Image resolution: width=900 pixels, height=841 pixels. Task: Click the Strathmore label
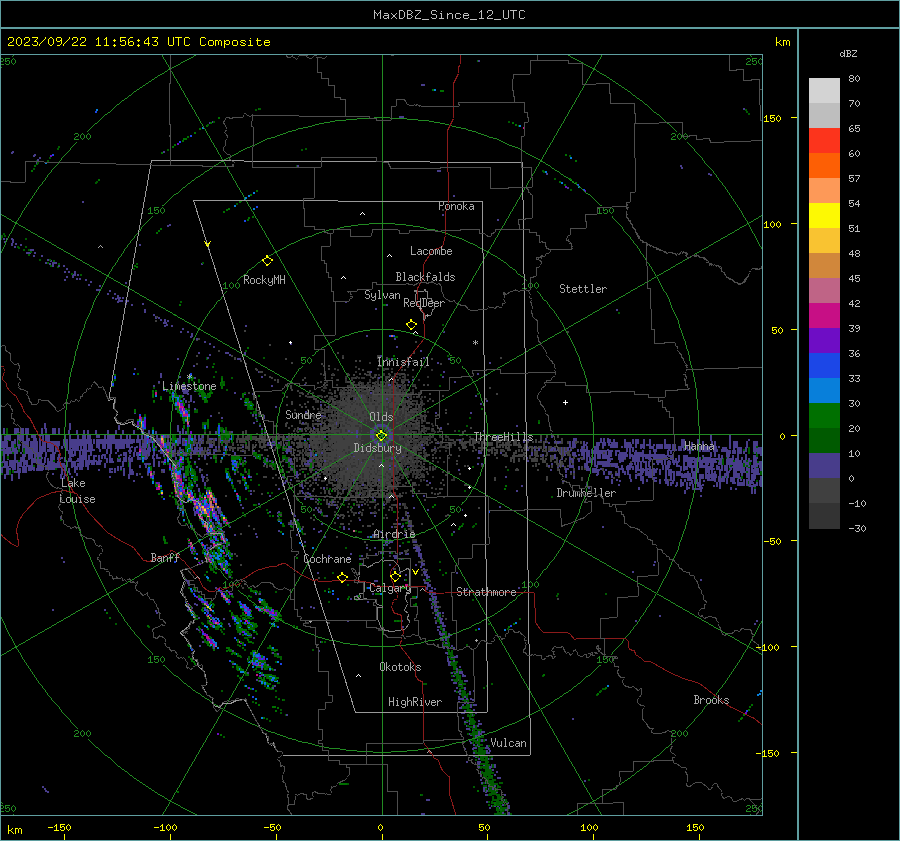coord(486,592)
